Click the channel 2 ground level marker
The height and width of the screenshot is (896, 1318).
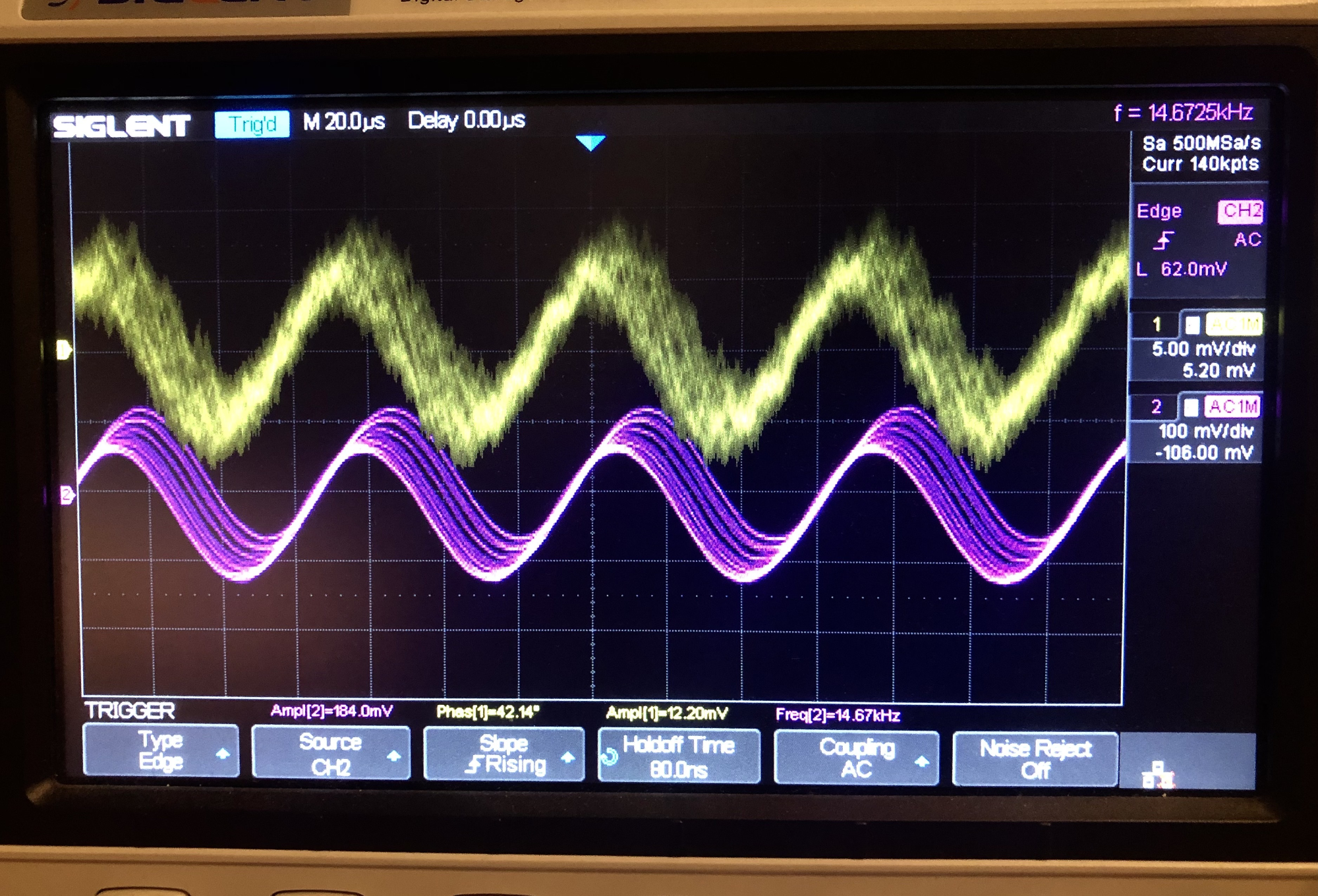coord(67,495)
